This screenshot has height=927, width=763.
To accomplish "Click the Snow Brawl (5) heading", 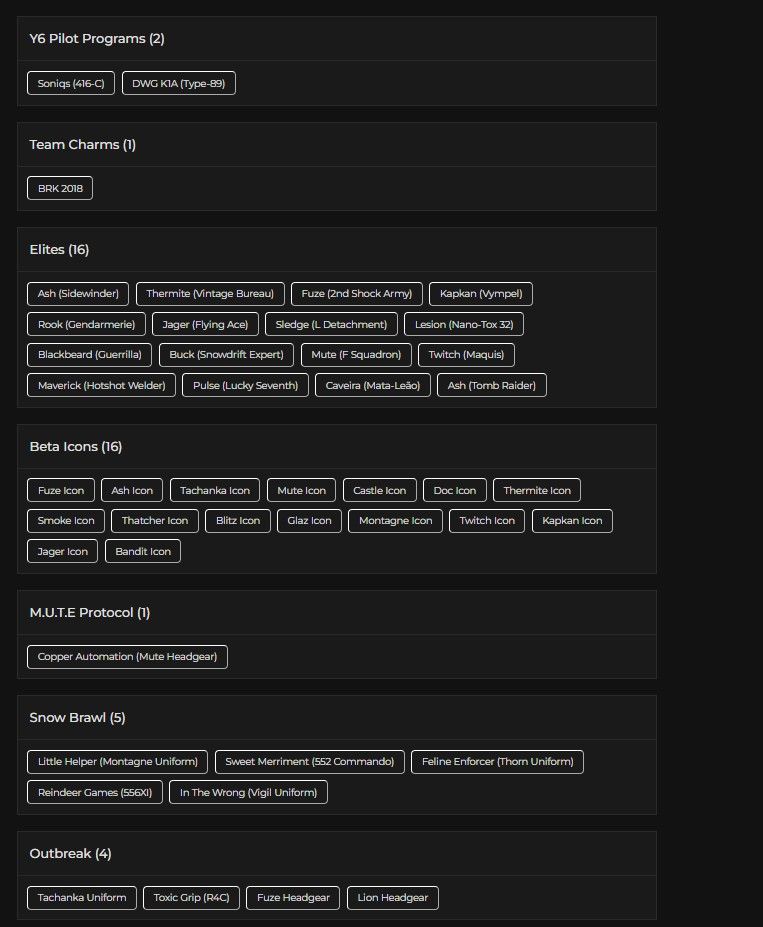I will [77, 717].
